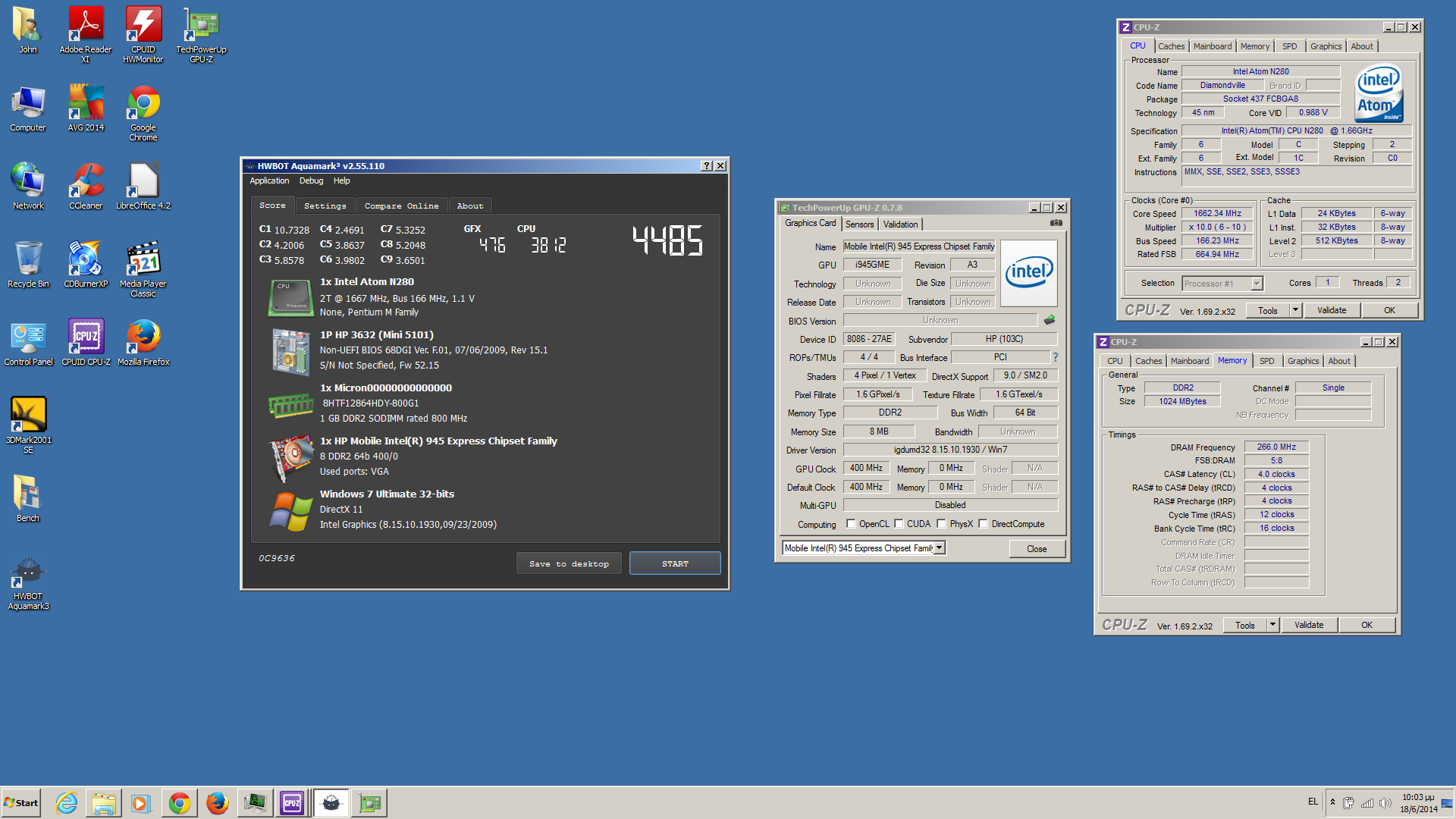The width and height of the screenshot is (1456, 819).
Task: Launch CPUID CPU-Z desktop shortcut
Action: (86, 343)
